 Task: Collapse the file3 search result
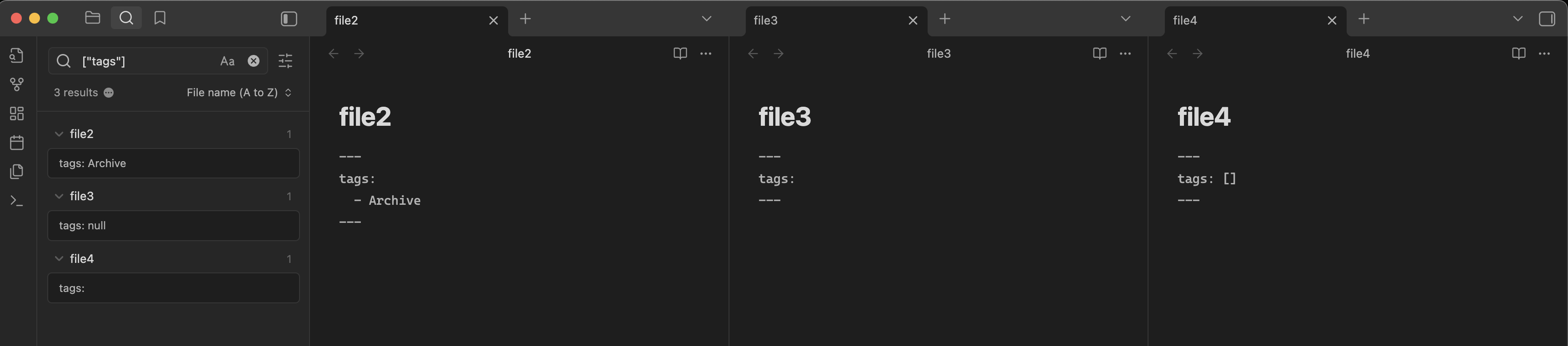click(59, 196)
